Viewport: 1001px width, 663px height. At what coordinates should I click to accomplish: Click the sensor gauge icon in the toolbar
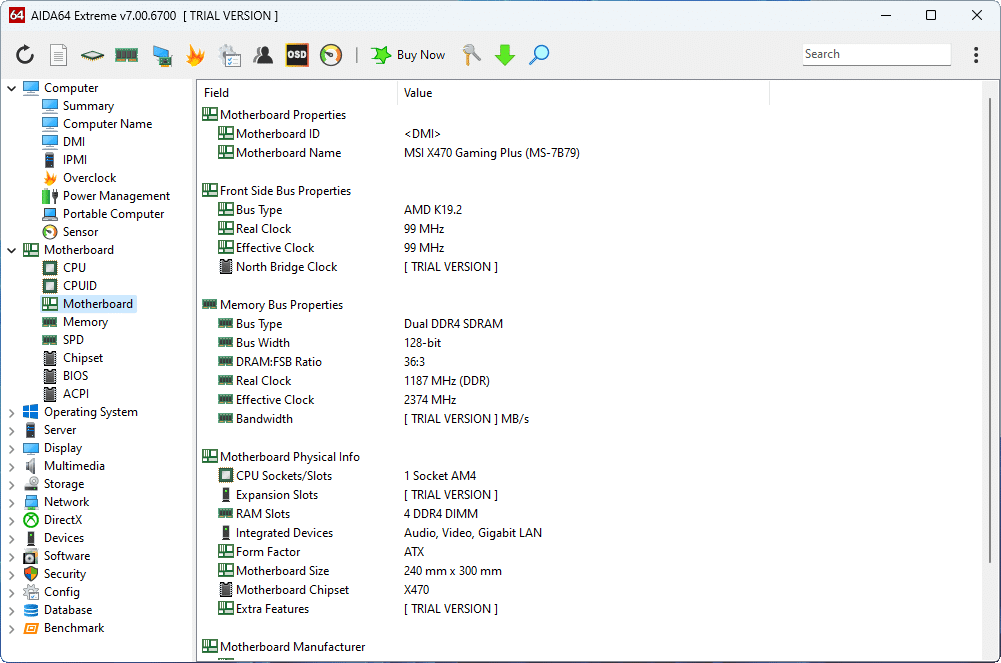tap(330, 55)
